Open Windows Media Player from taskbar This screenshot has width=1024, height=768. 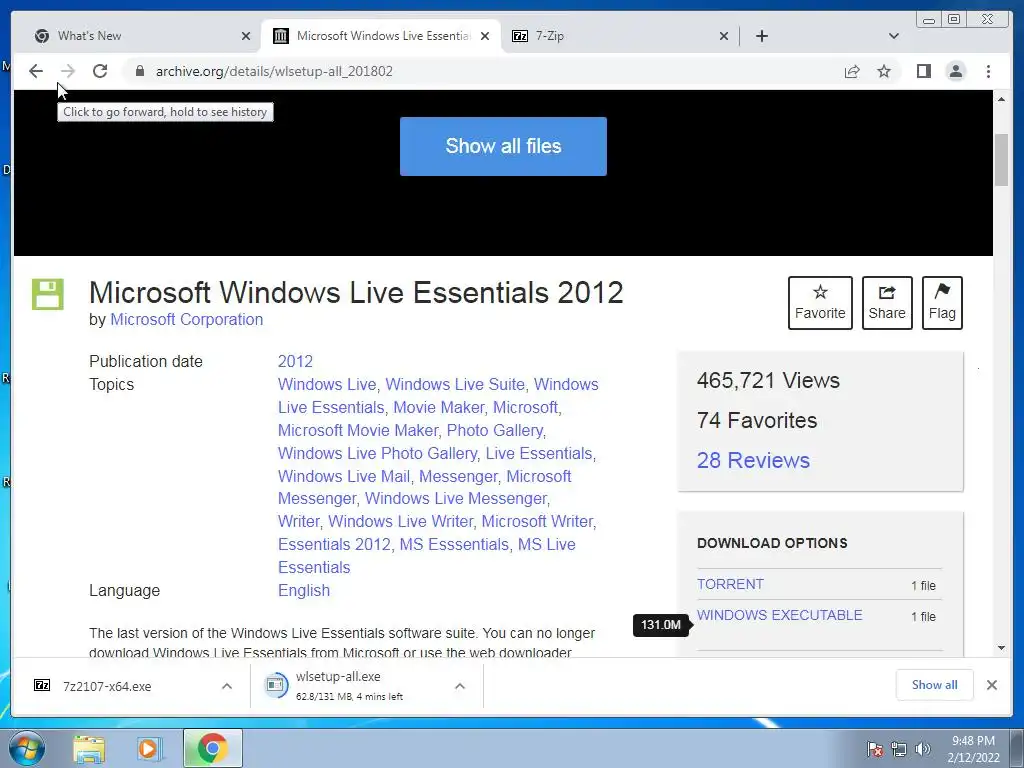(x=149, y=748)
